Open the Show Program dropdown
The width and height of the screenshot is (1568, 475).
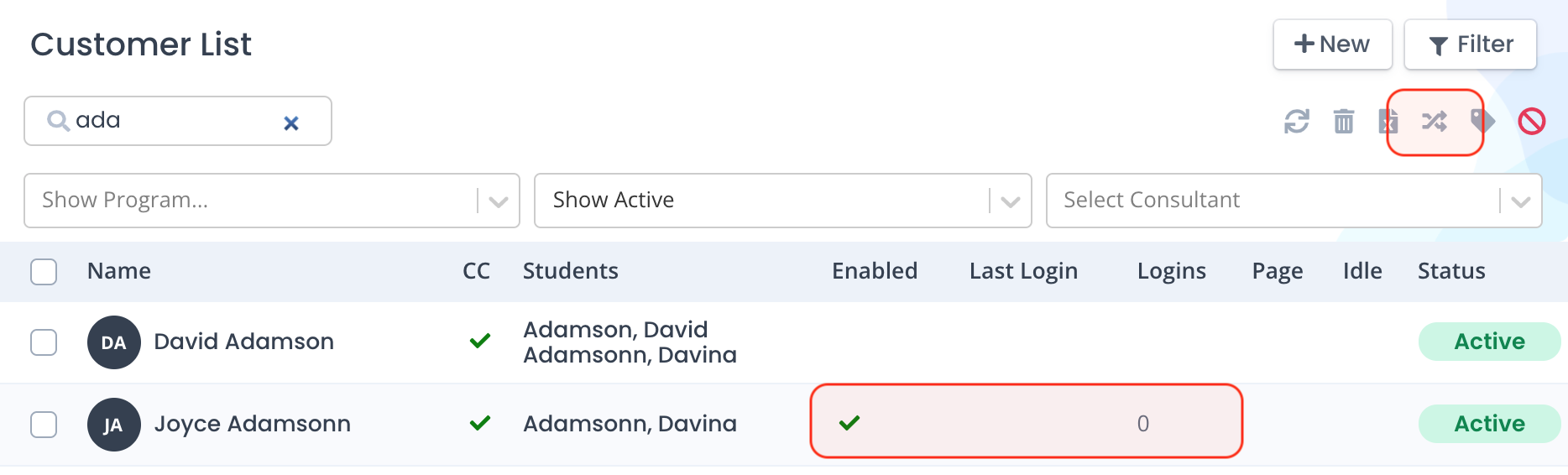pyautogui.click(x=272, y=201)
